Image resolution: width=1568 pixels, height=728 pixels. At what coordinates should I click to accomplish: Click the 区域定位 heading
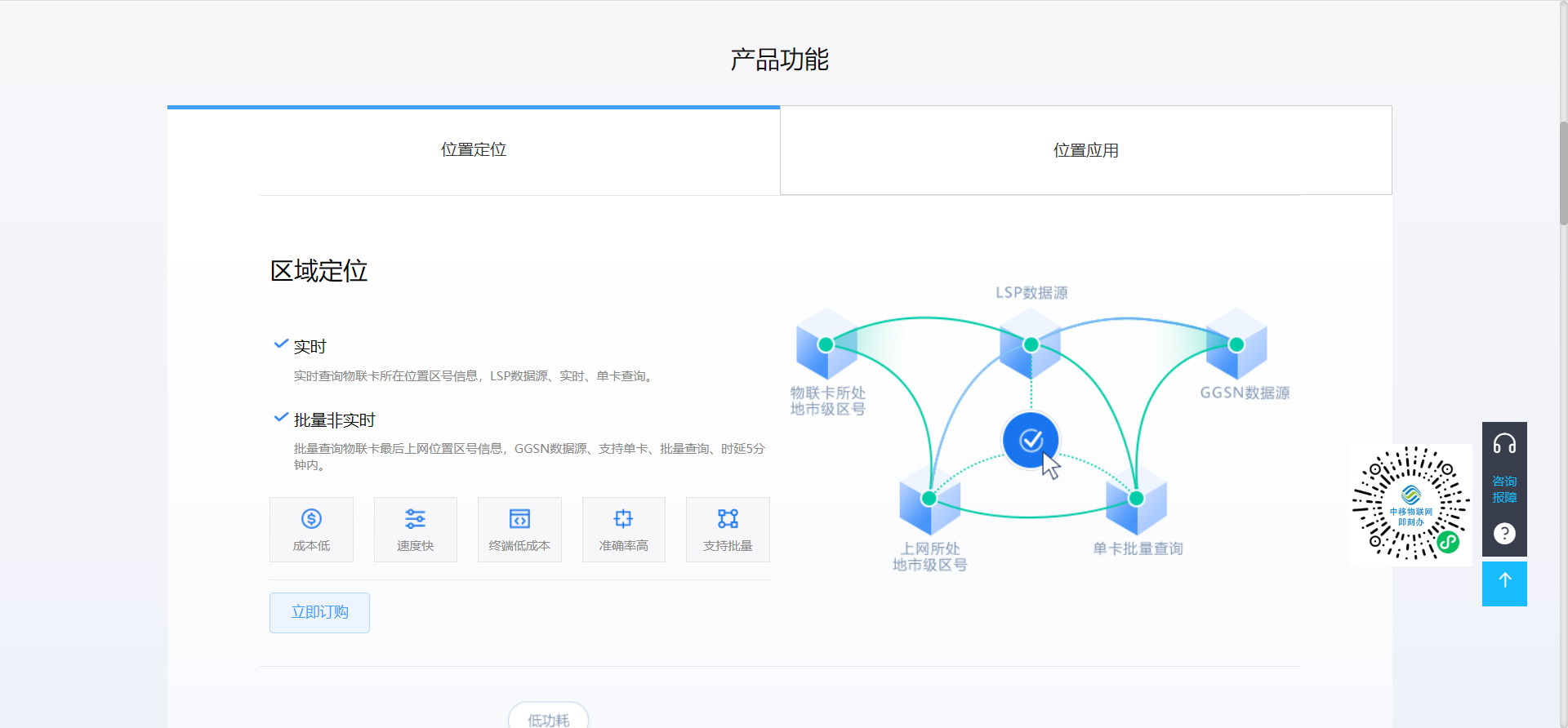point(319,271)
